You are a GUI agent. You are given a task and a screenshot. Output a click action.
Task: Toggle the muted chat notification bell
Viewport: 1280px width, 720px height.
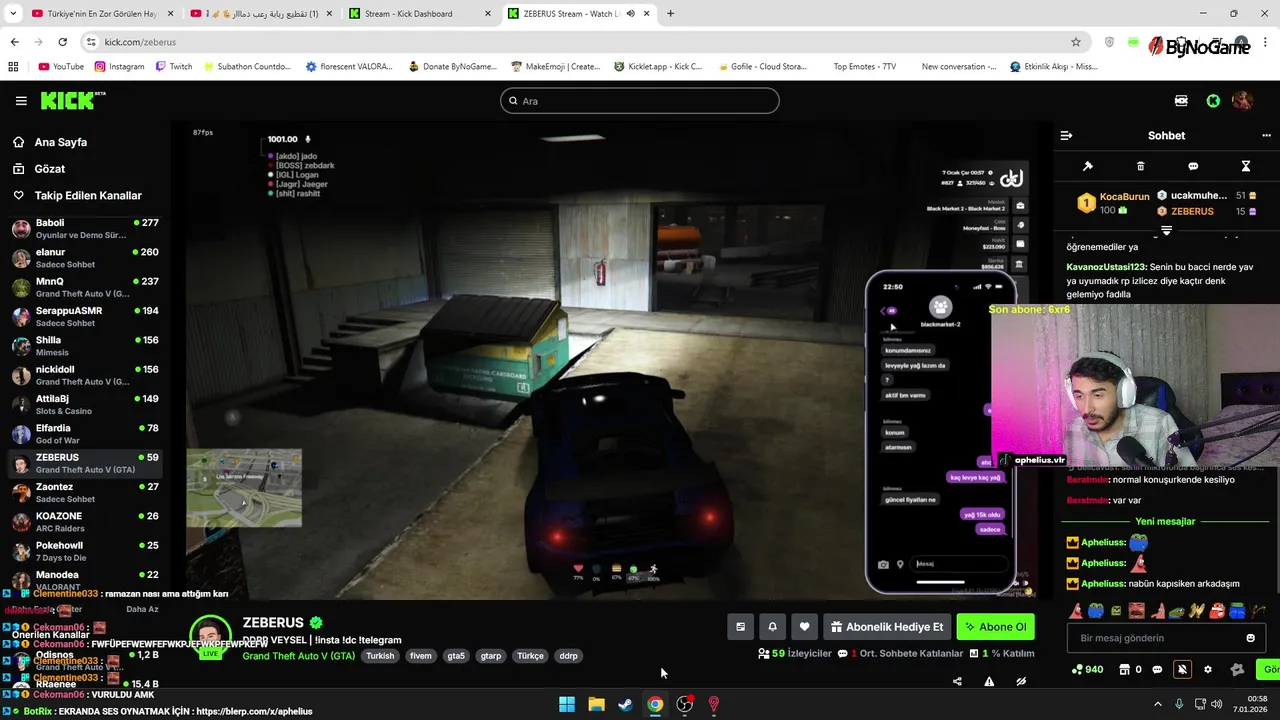pyautogui.click(x=1182, y=670)
